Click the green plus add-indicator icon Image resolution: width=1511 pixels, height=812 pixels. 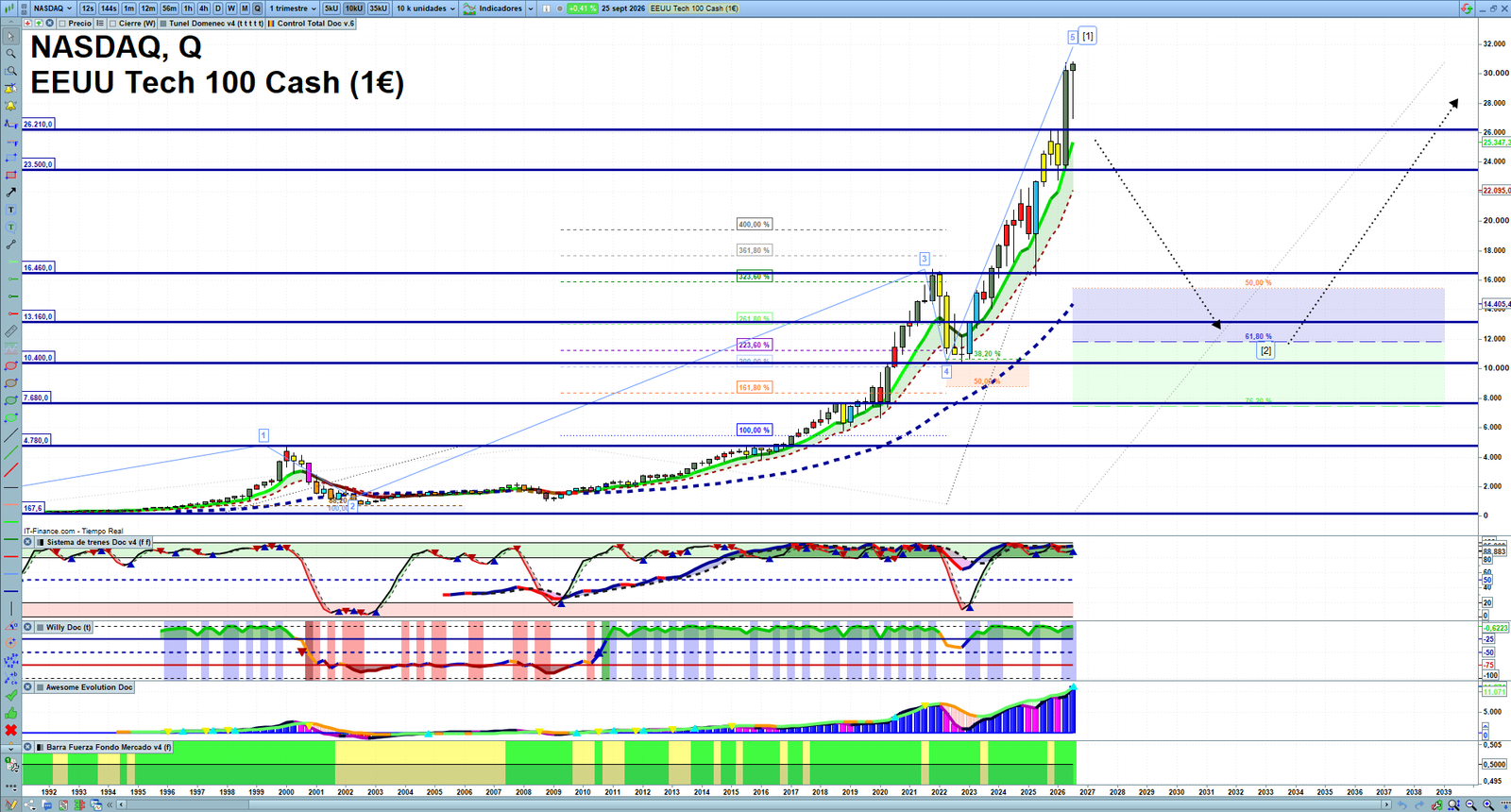click(x=39, y=24)
